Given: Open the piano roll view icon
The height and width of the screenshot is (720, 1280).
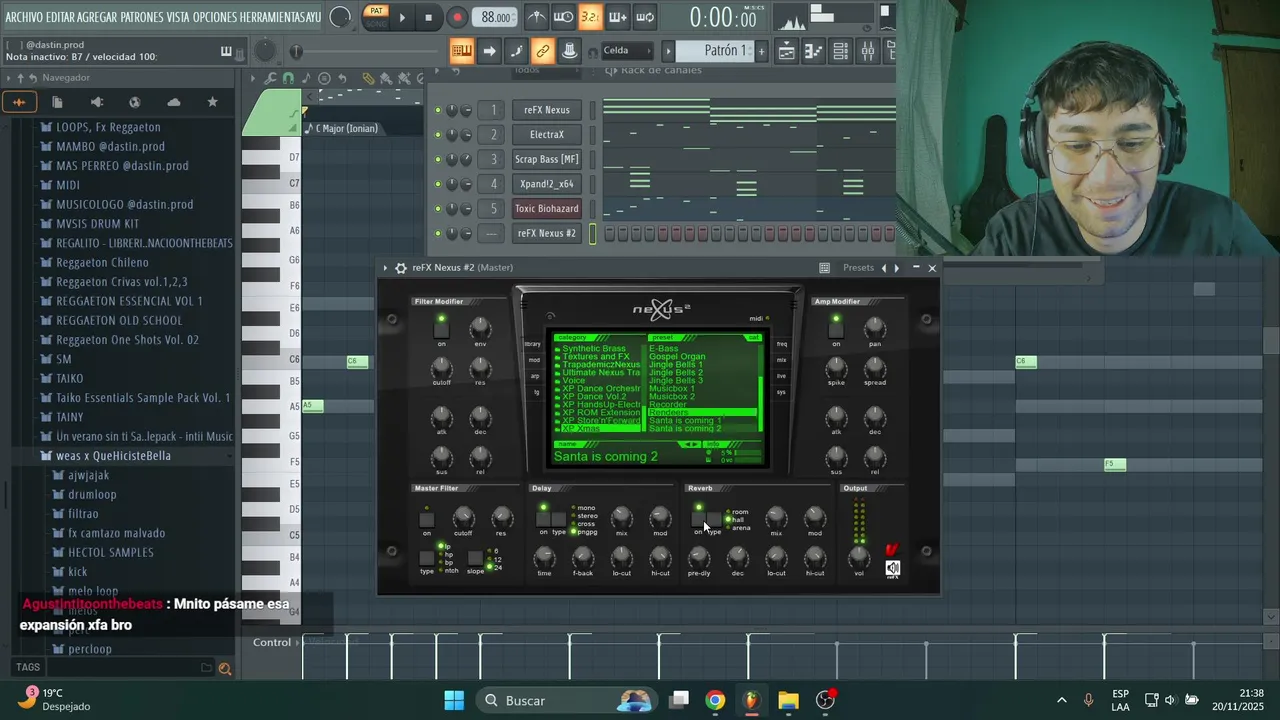Looking at the screenshot, I should 814,51.
